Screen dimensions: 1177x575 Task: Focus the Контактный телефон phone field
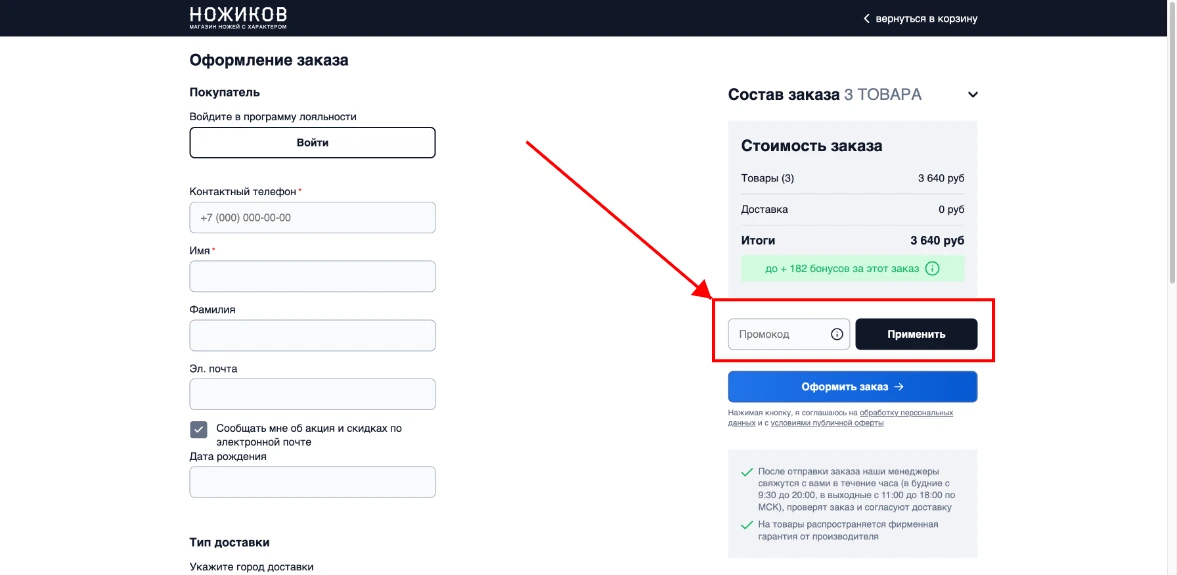click(x=312, y=218)
